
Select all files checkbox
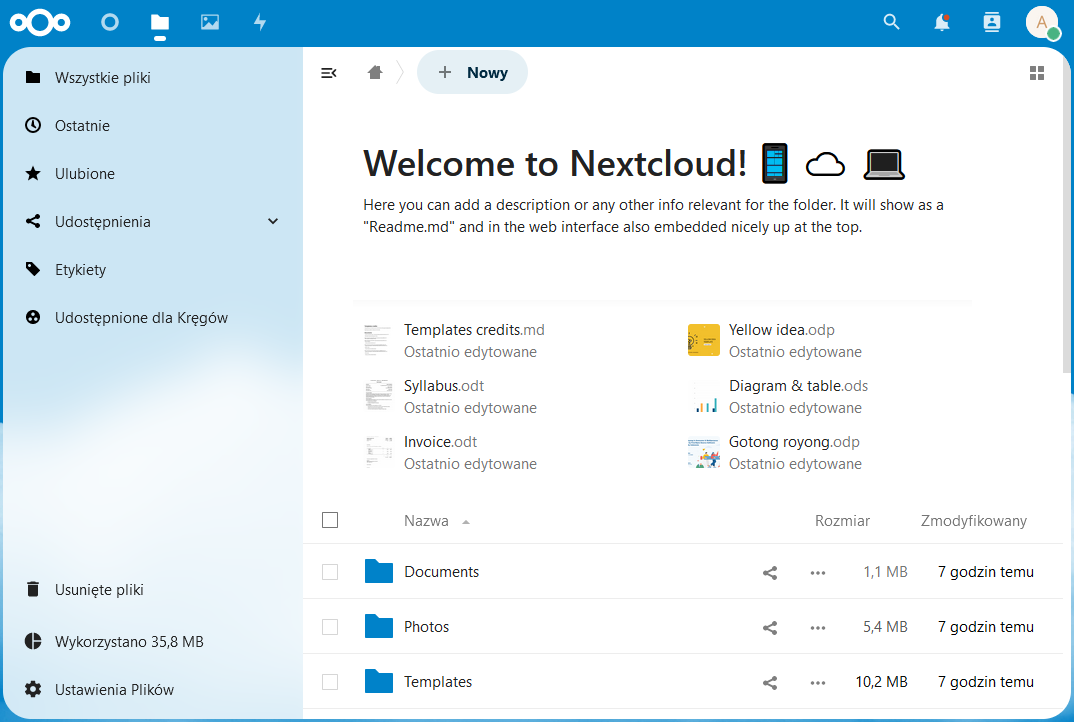(x=330, y=520)
